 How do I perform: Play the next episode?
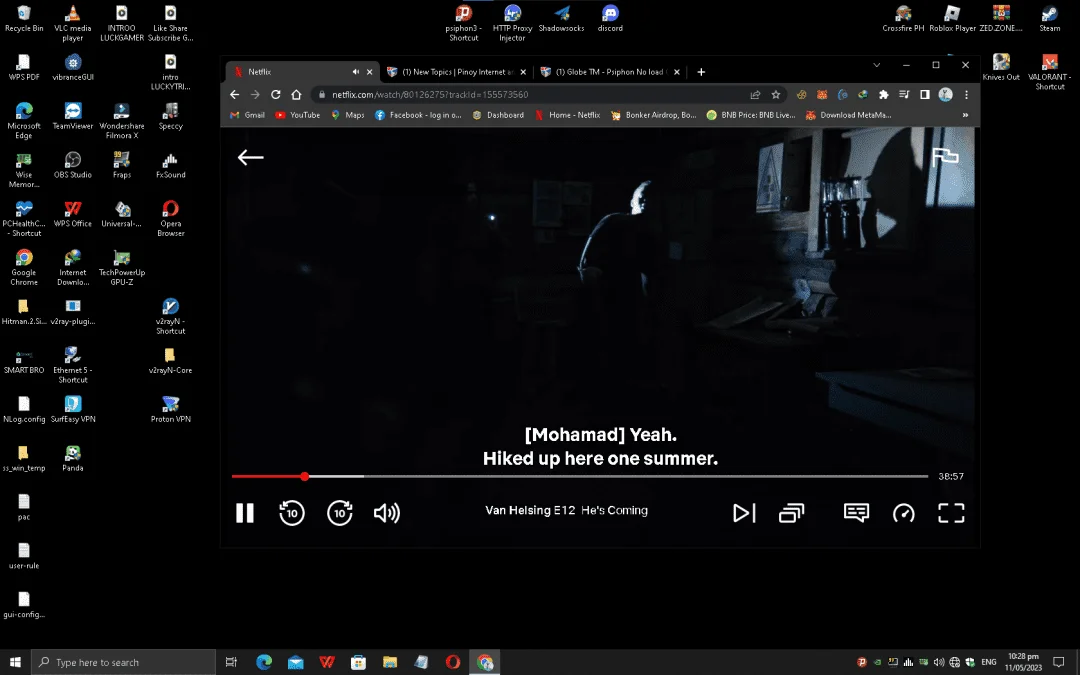(744, 512)
